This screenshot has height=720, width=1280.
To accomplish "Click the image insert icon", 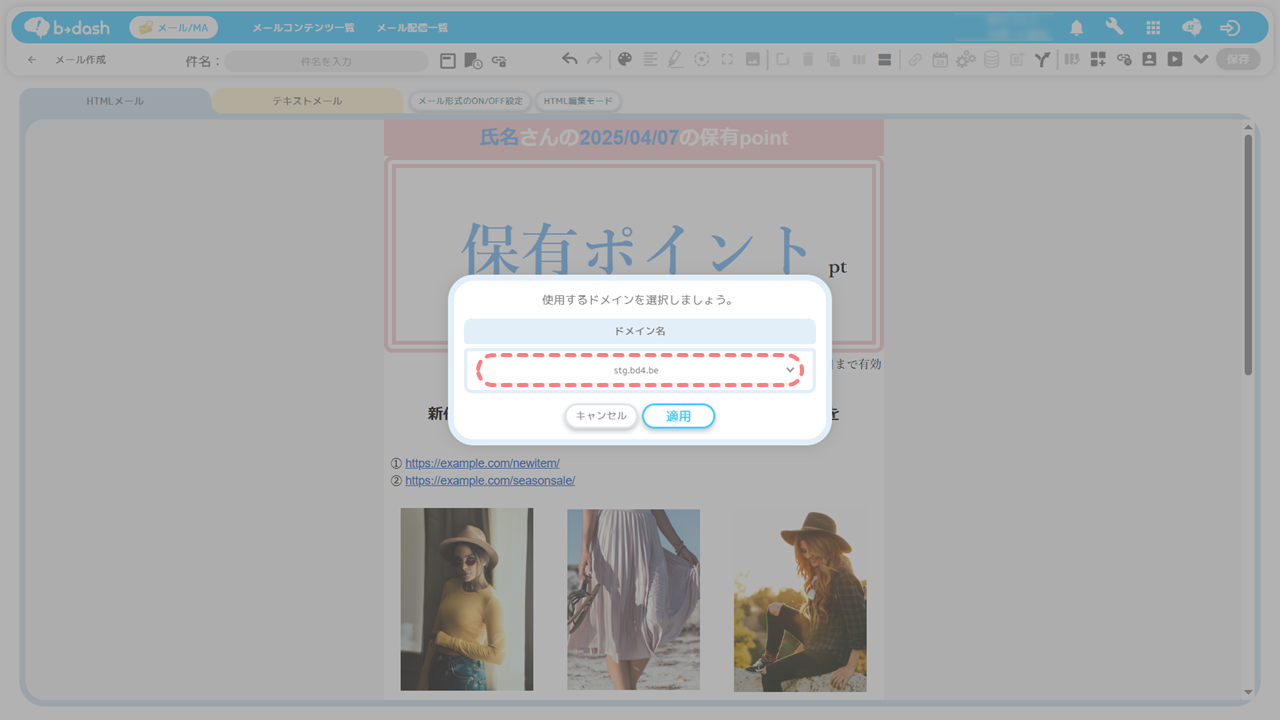I will (x=753, y=60).
